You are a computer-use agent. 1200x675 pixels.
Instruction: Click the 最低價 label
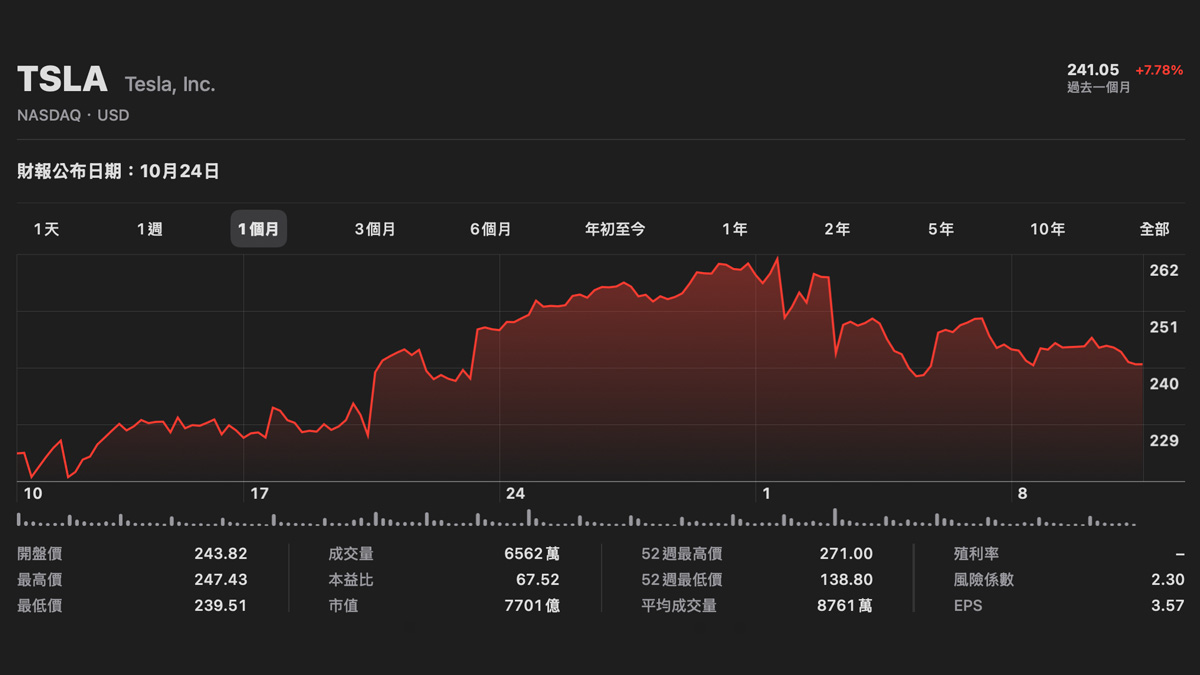[x=40, y=606]
